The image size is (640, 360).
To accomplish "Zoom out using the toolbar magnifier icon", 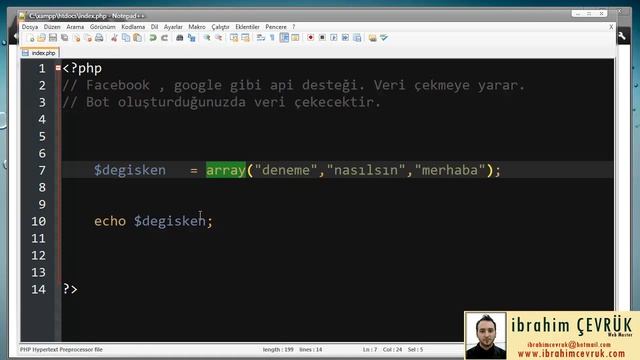I will (x=218, y=38).
